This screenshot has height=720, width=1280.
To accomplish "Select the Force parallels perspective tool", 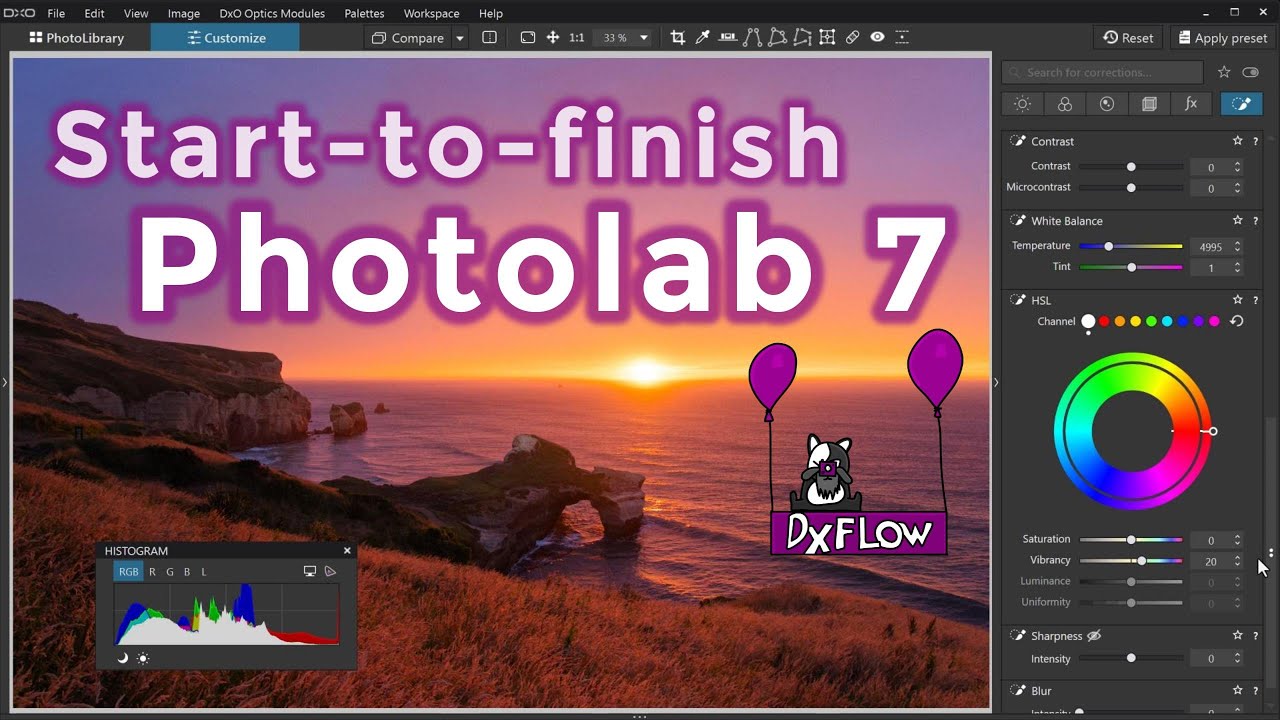I will 752,38.
